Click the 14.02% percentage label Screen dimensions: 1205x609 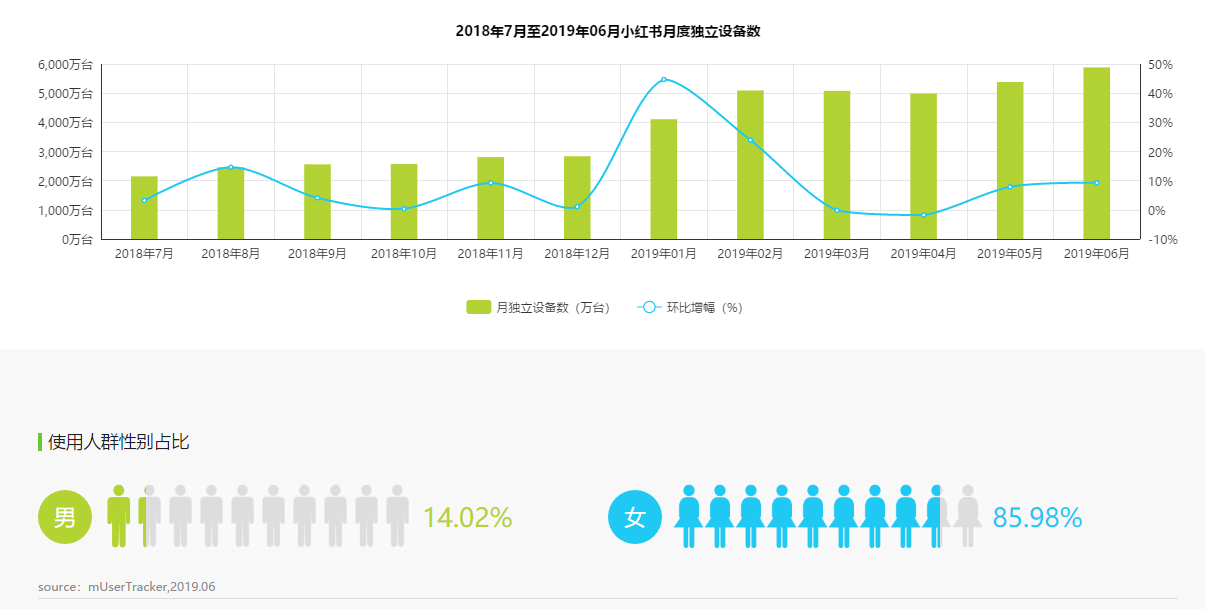(x=467, y=517)
